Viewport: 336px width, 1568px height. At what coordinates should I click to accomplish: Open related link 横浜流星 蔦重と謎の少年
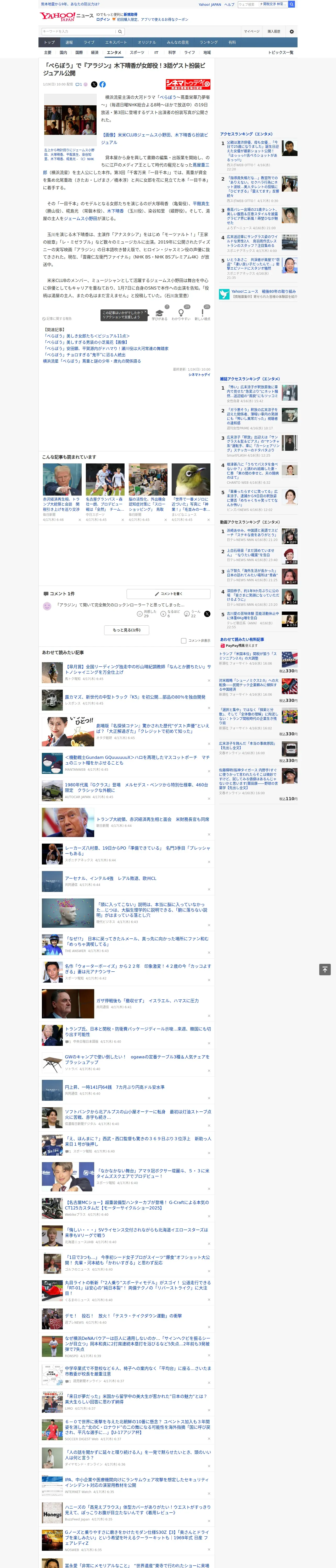(x=92, y=361)
